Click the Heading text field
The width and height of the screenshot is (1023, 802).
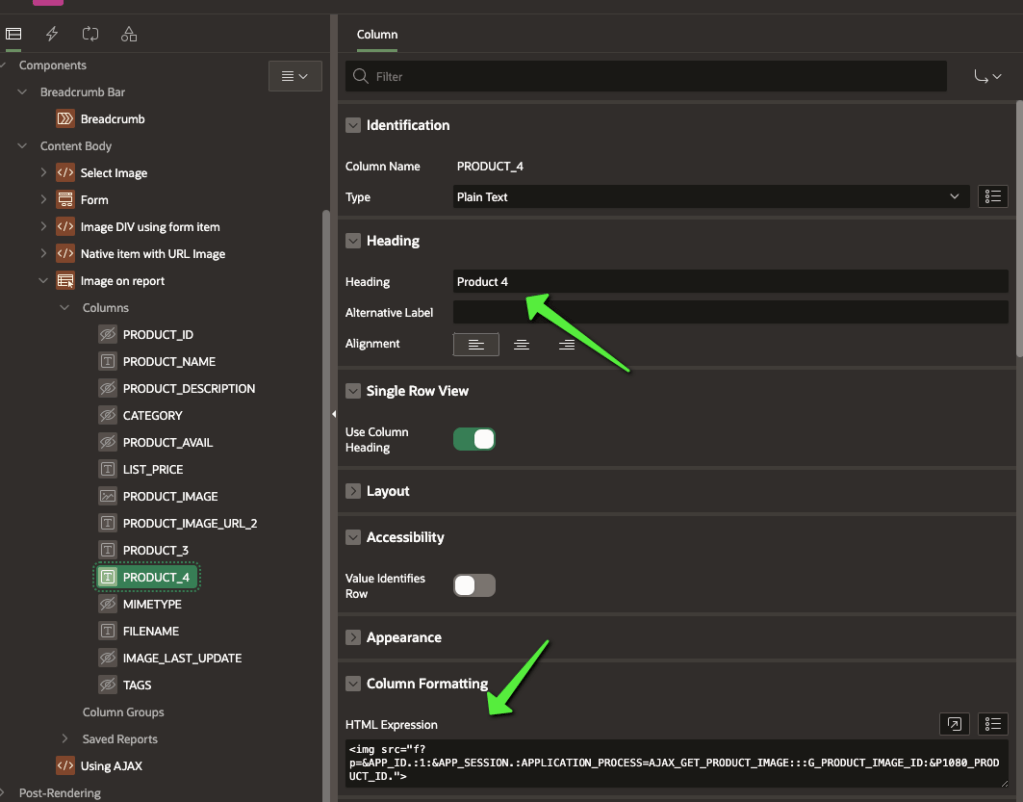[730, 282]
